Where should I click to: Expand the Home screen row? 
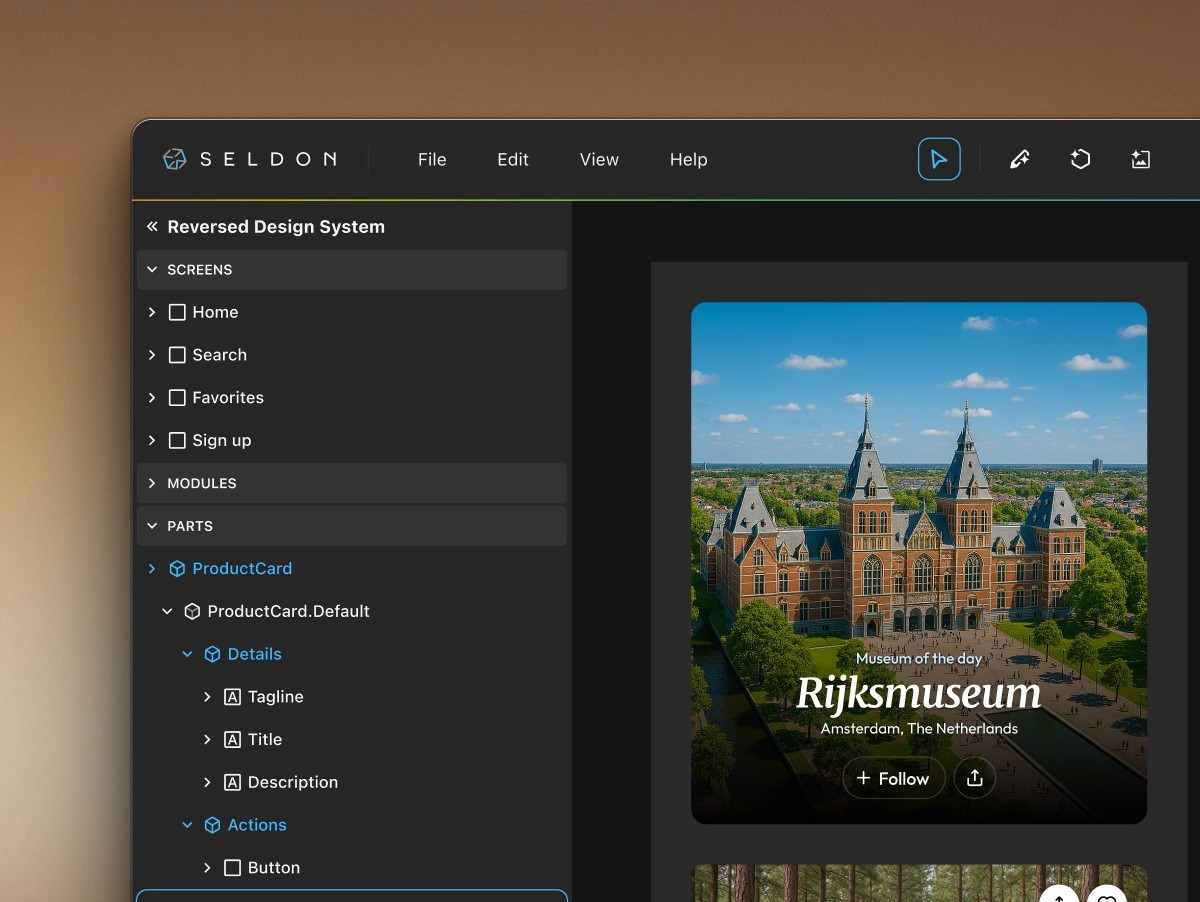tap(152, 312)
